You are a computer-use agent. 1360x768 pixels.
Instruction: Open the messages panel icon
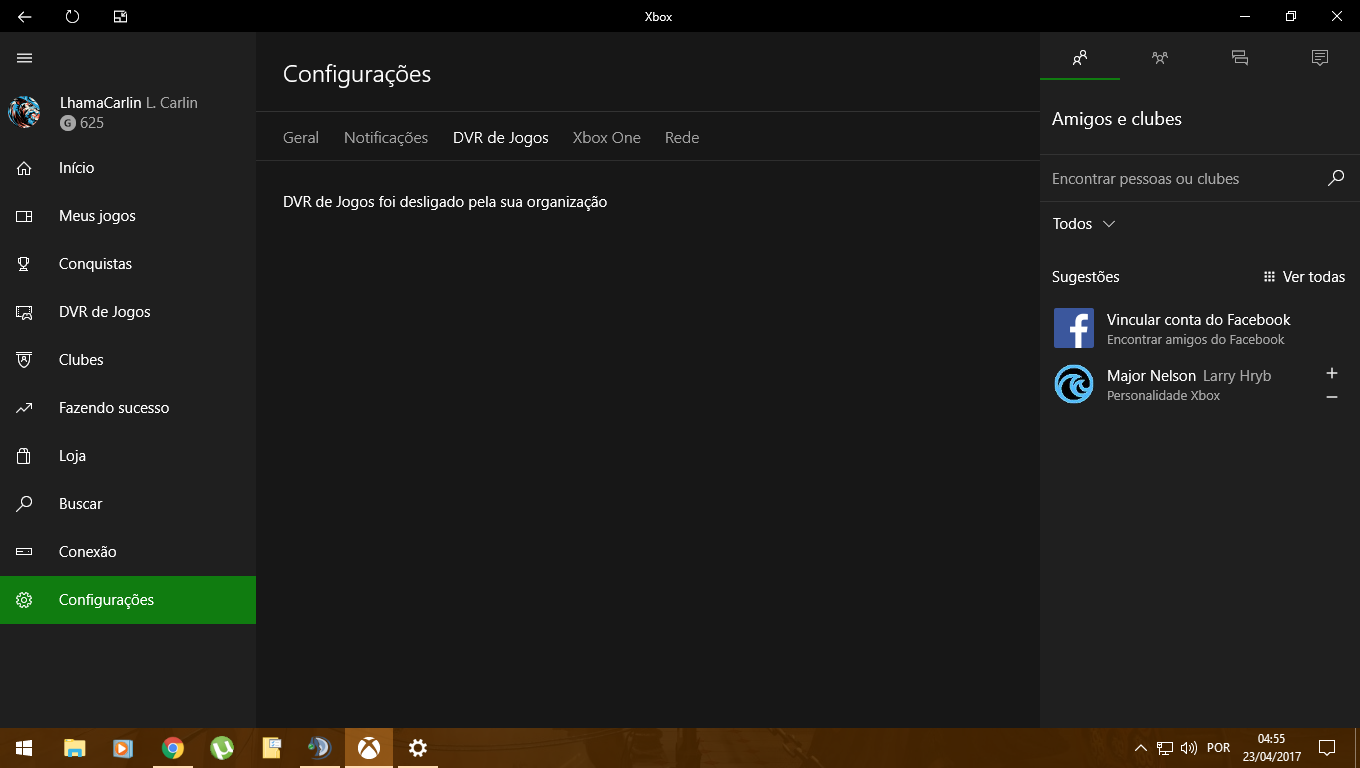(1240, 58)
